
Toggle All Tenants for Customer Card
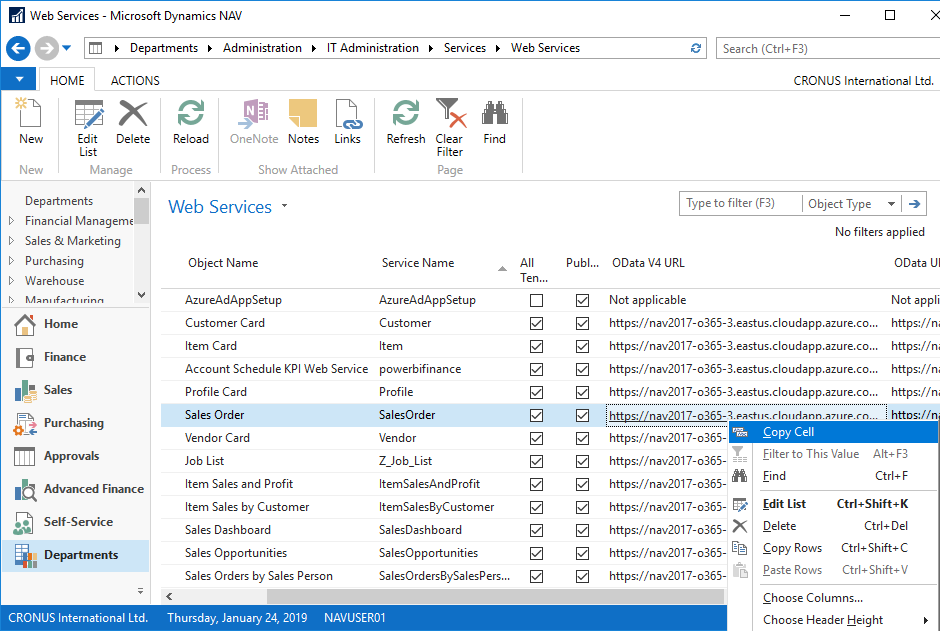point(537,324)
